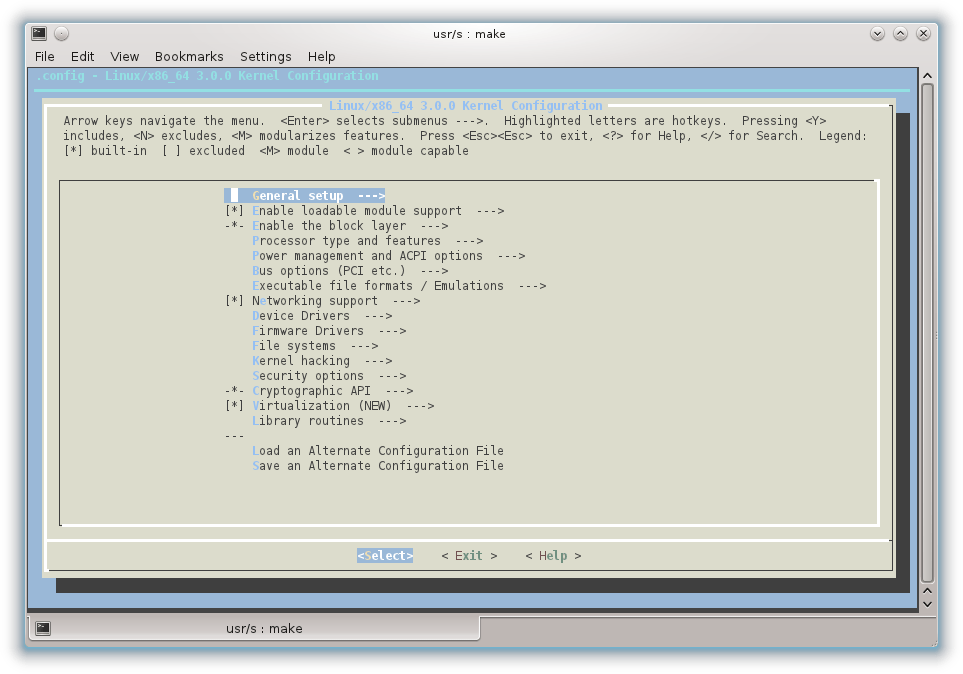Click the dialog title Linux/x86_64 Kernel Configuration
This screenshot has height=674, width=963.
pos(466,106)
